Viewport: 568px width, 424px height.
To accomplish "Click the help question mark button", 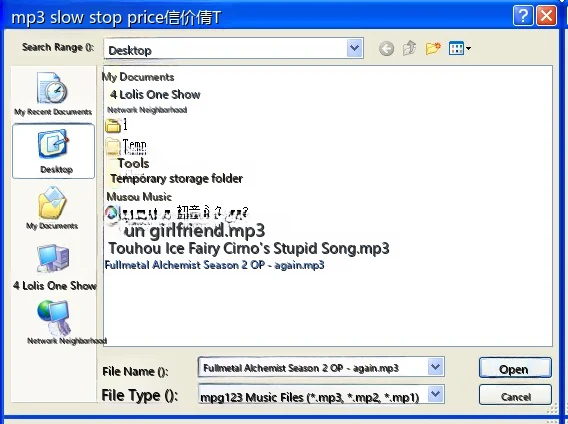I will [x=523, y=16].
